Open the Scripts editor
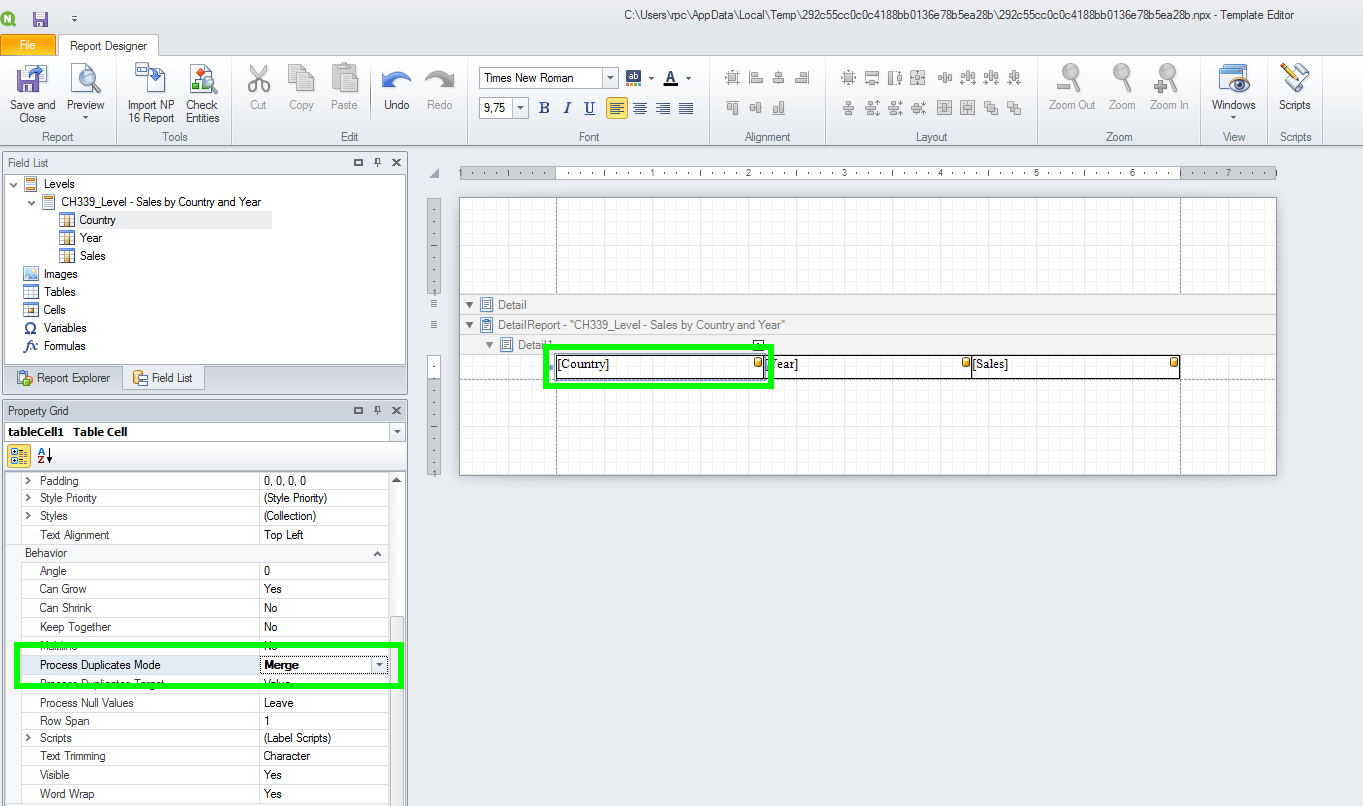This screenshot has width=1363, height=806. click(1295, 88)
